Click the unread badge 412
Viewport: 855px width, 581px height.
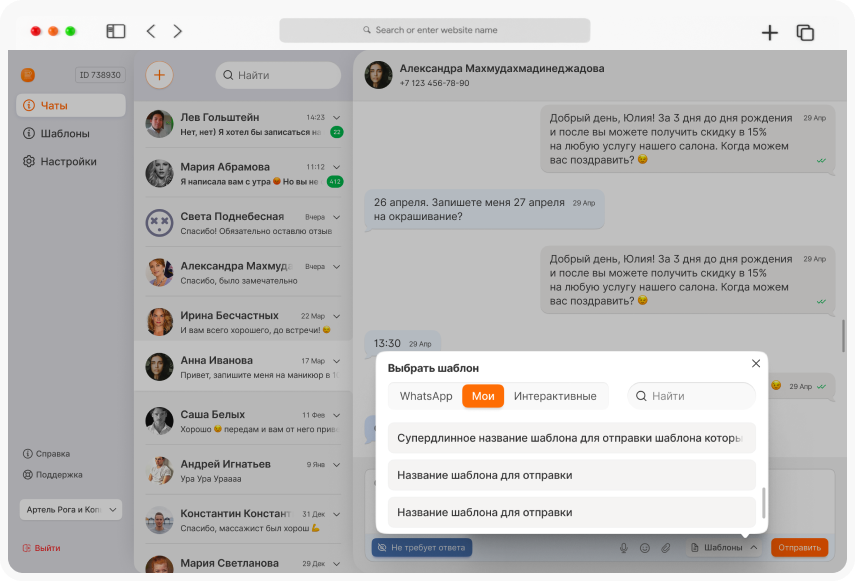tap(335, 181)
